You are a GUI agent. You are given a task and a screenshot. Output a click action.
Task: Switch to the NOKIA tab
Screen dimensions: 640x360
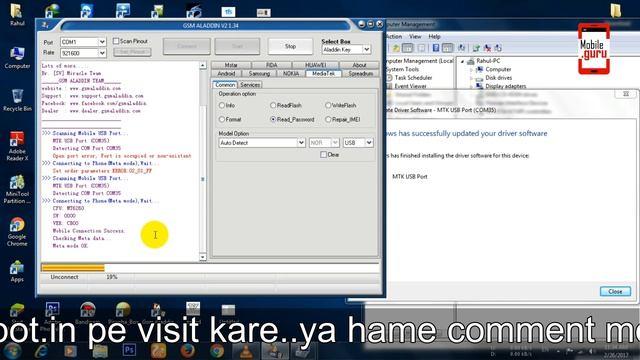(291, 73)
